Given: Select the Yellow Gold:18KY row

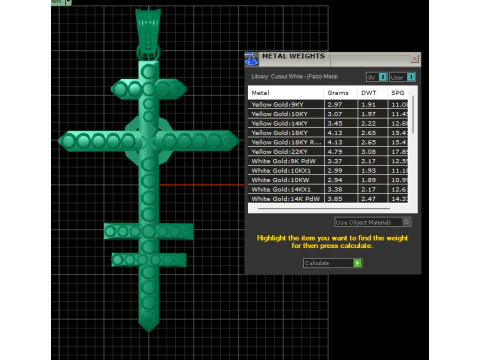Looking at the screenshot, I should click(x=328, y=133).
